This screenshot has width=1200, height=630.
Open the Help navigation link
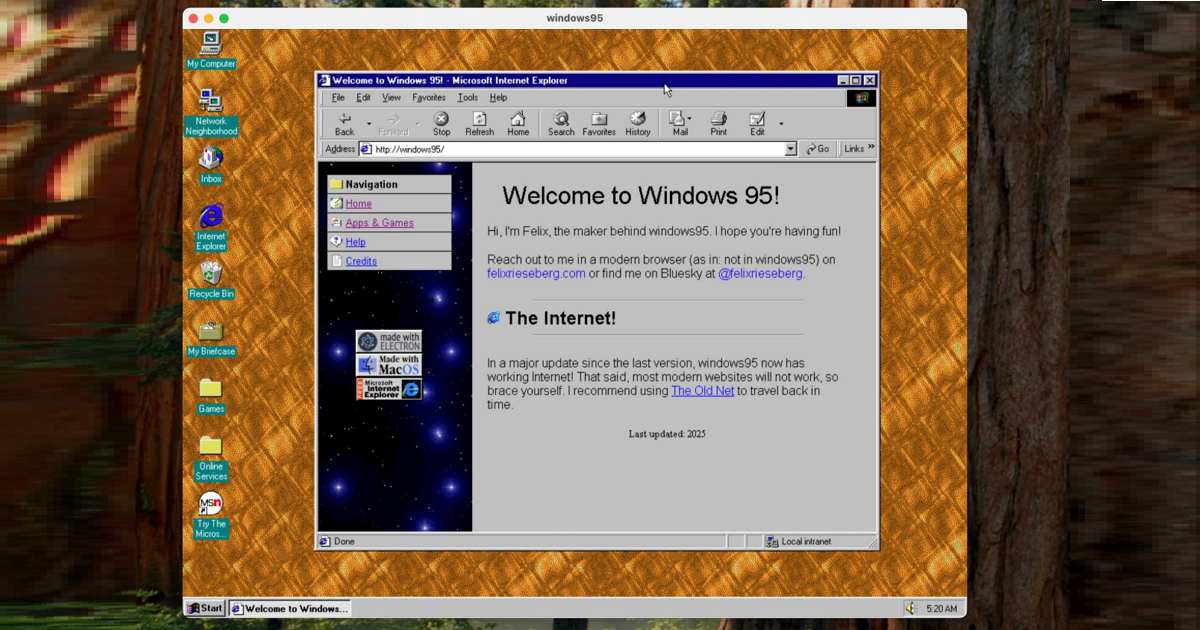tap(355, 242)
